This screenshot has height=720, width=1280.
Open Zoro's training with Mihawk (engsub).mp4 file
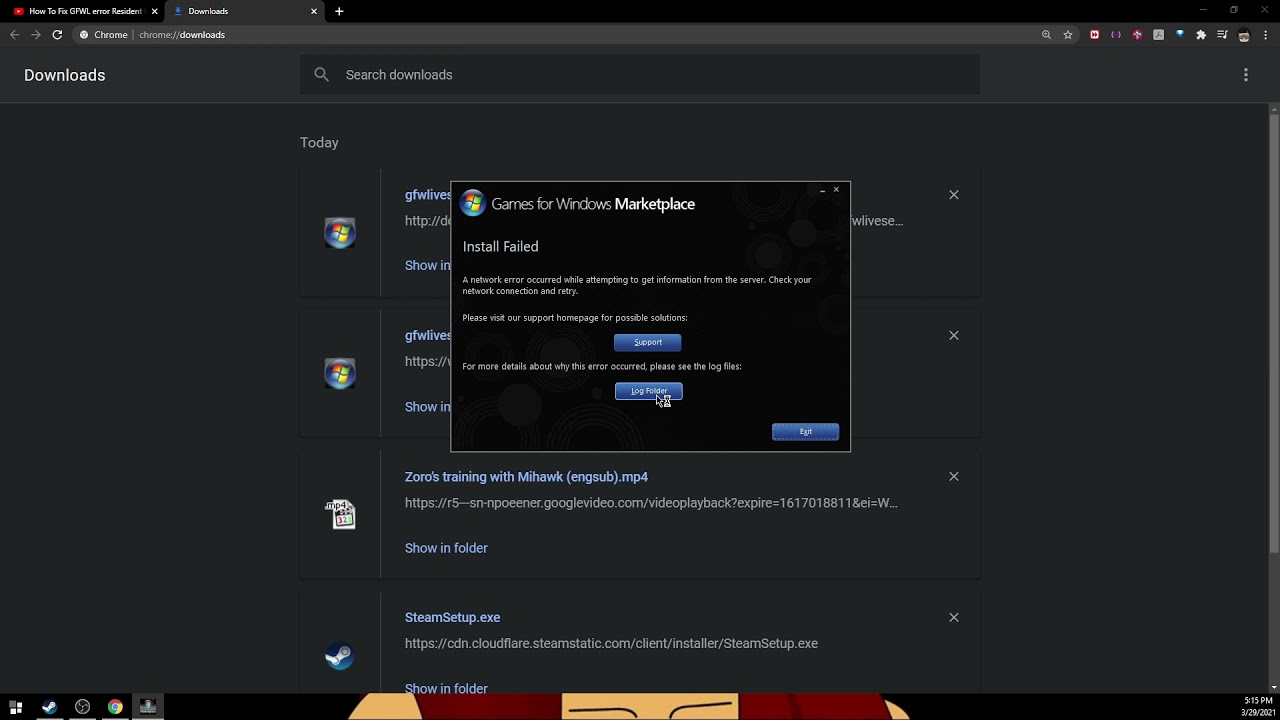[x=526, y=477]
